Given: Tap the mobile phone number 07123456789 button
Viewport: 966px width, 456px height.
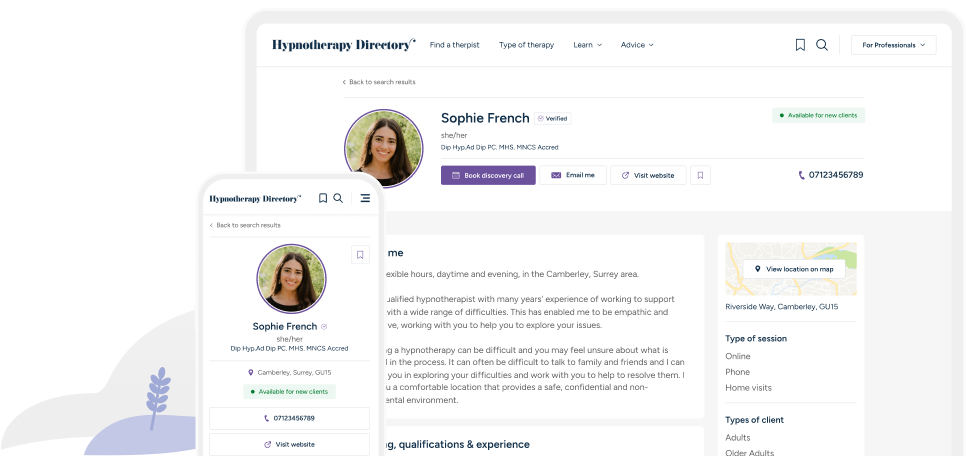Looking at the screenshot, I should click(290, 418).
